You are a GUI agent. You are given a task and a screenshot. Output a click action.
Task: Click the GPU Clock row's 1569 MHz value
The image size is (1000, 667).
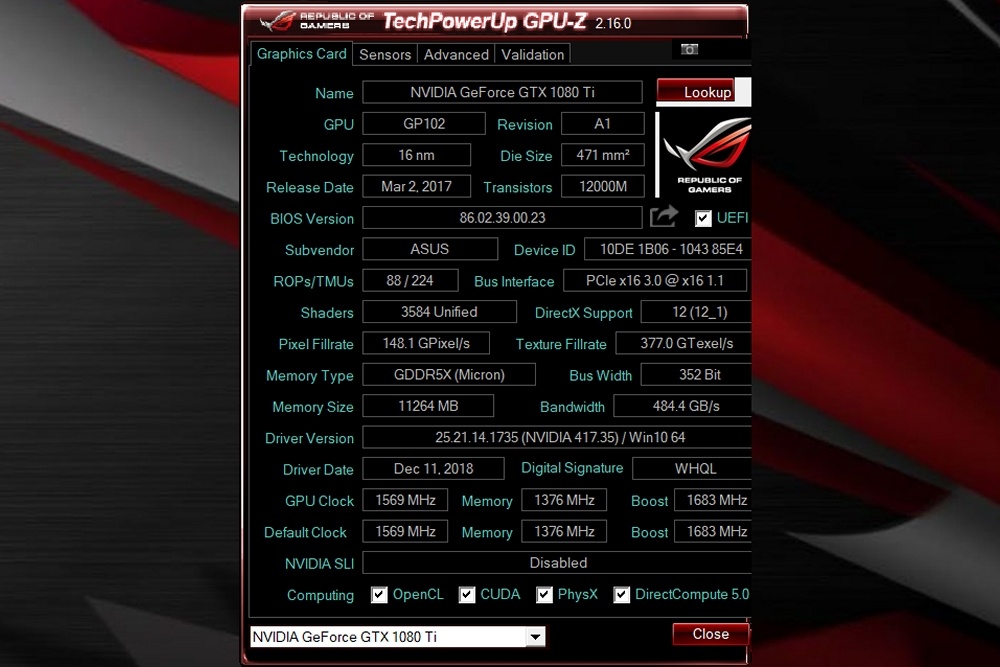click(405, 500)
